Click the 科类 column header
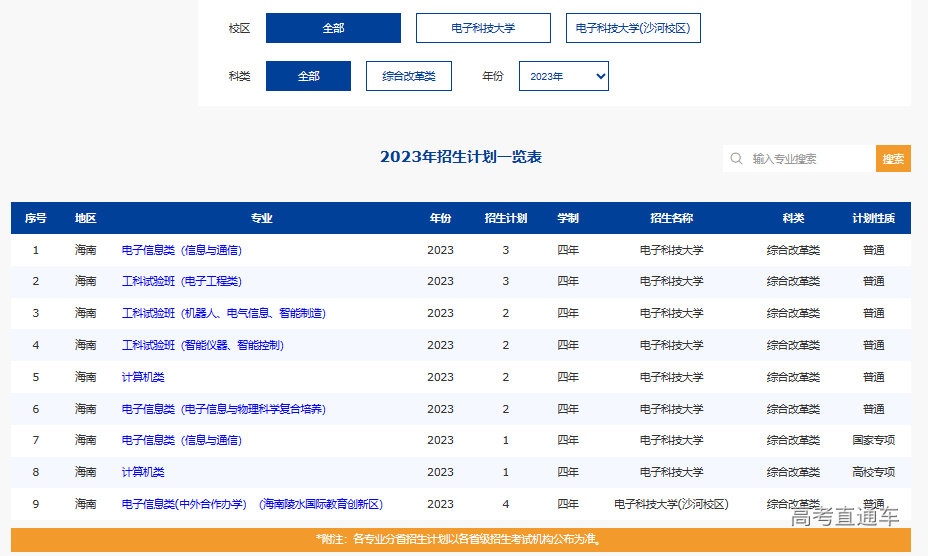The image size is (928, 556). point(793,218)
